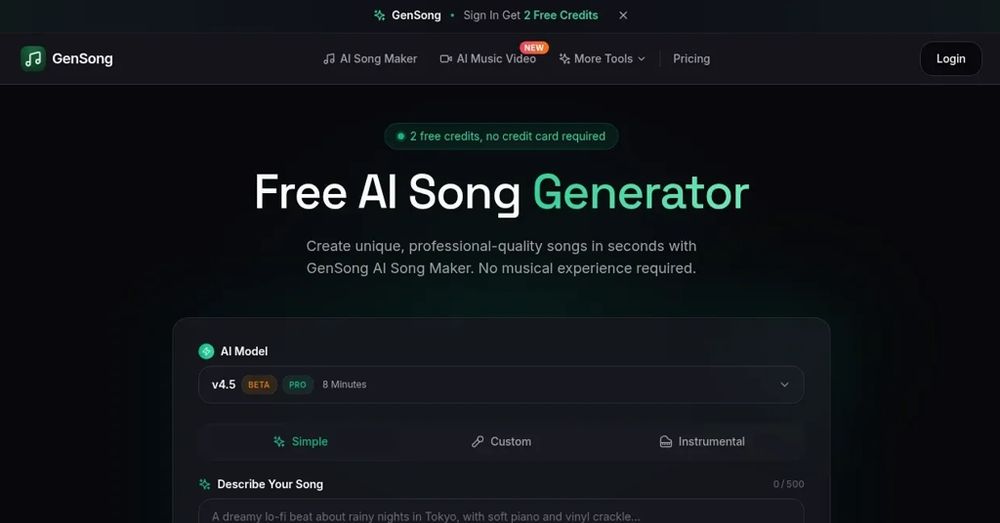
Task: Click the Login button
Action: (950, 59)
